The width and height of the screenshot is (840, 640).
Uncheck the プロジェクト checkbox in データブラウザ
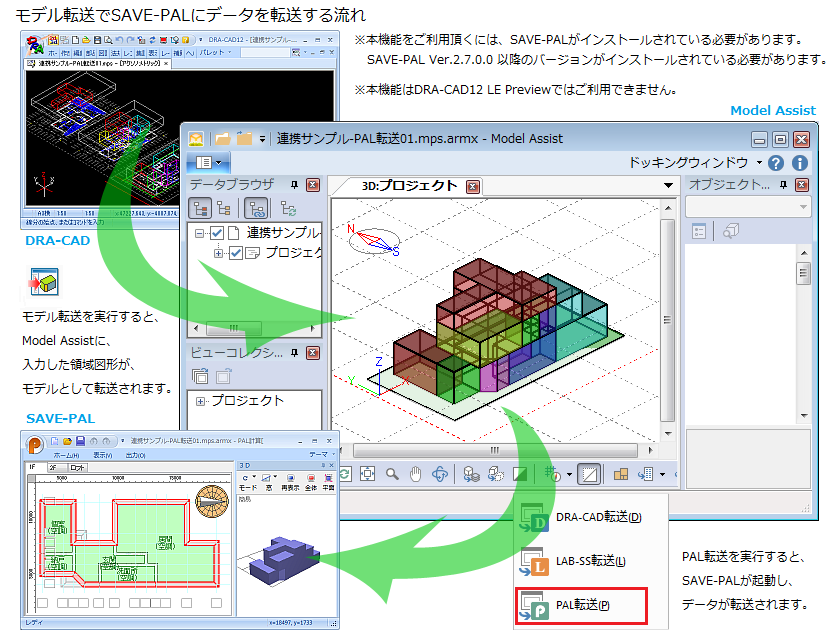(236, 253)
